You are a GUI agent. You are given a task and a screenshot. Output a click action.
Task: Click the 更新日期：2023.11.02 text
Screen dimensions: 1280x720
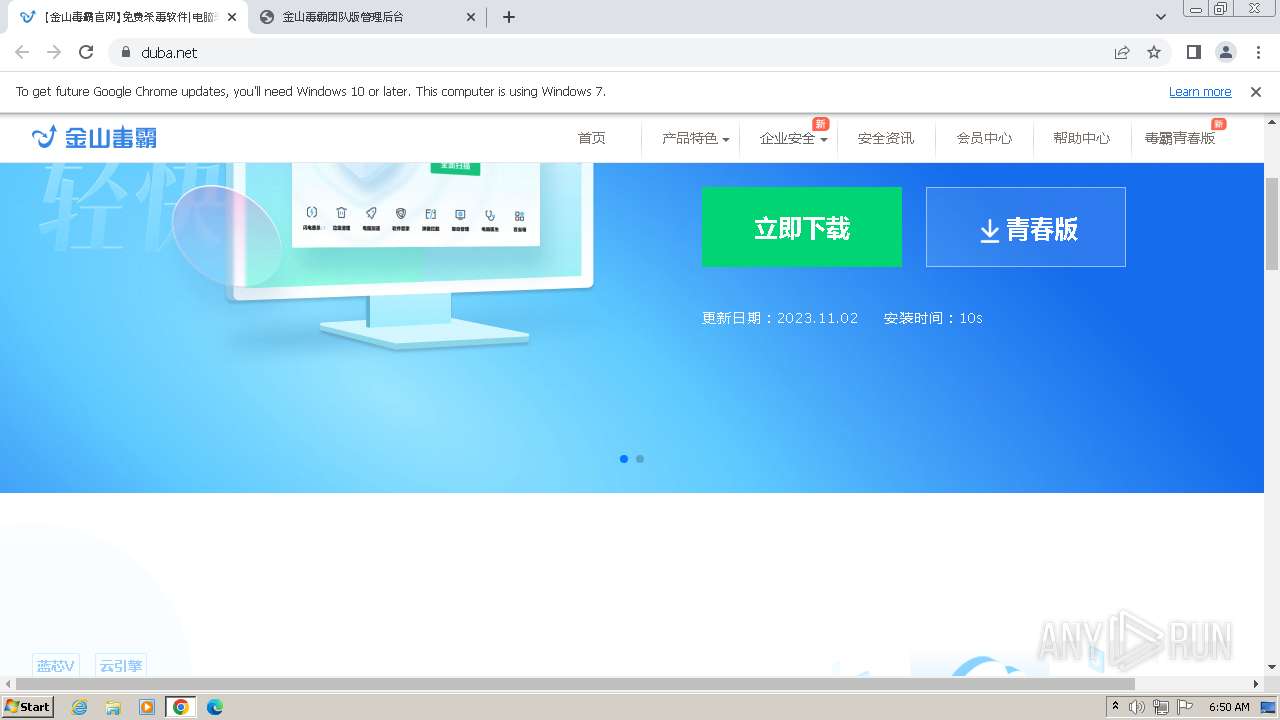click(x=780, y=318)
